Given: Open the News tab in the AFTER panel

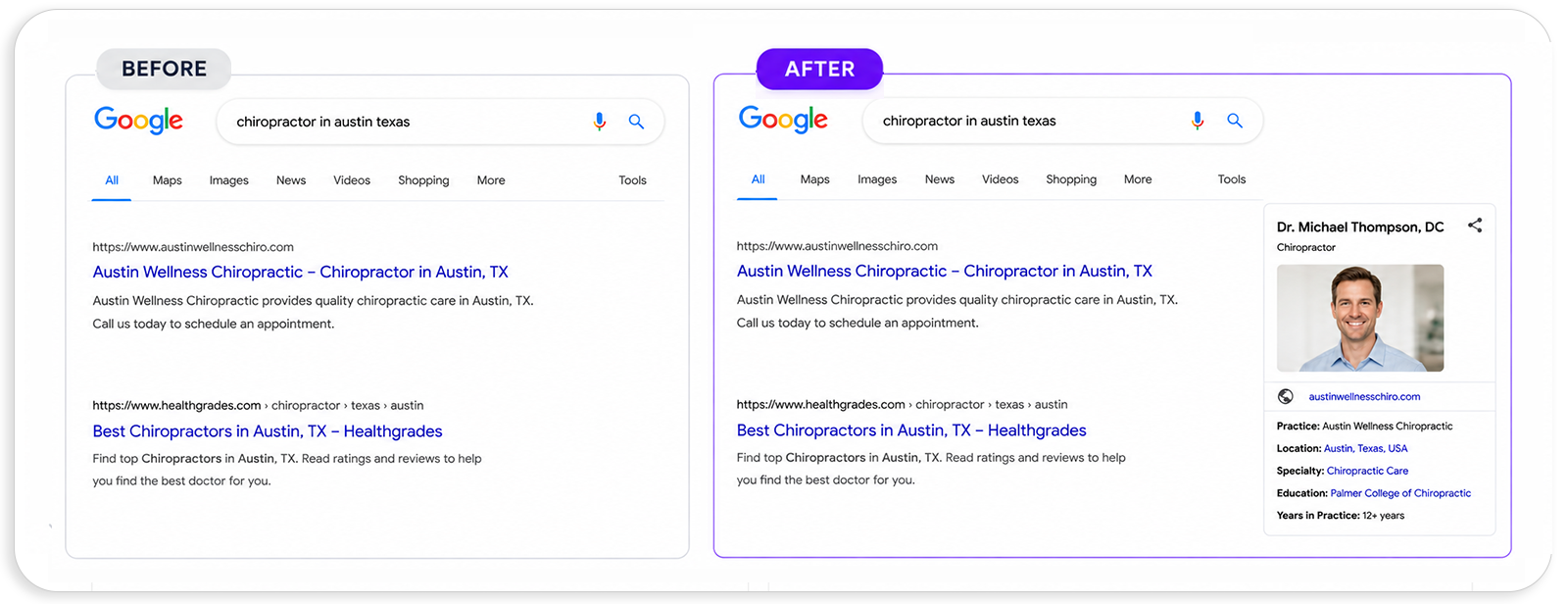Looking at the screenshot, I should 940,179.
